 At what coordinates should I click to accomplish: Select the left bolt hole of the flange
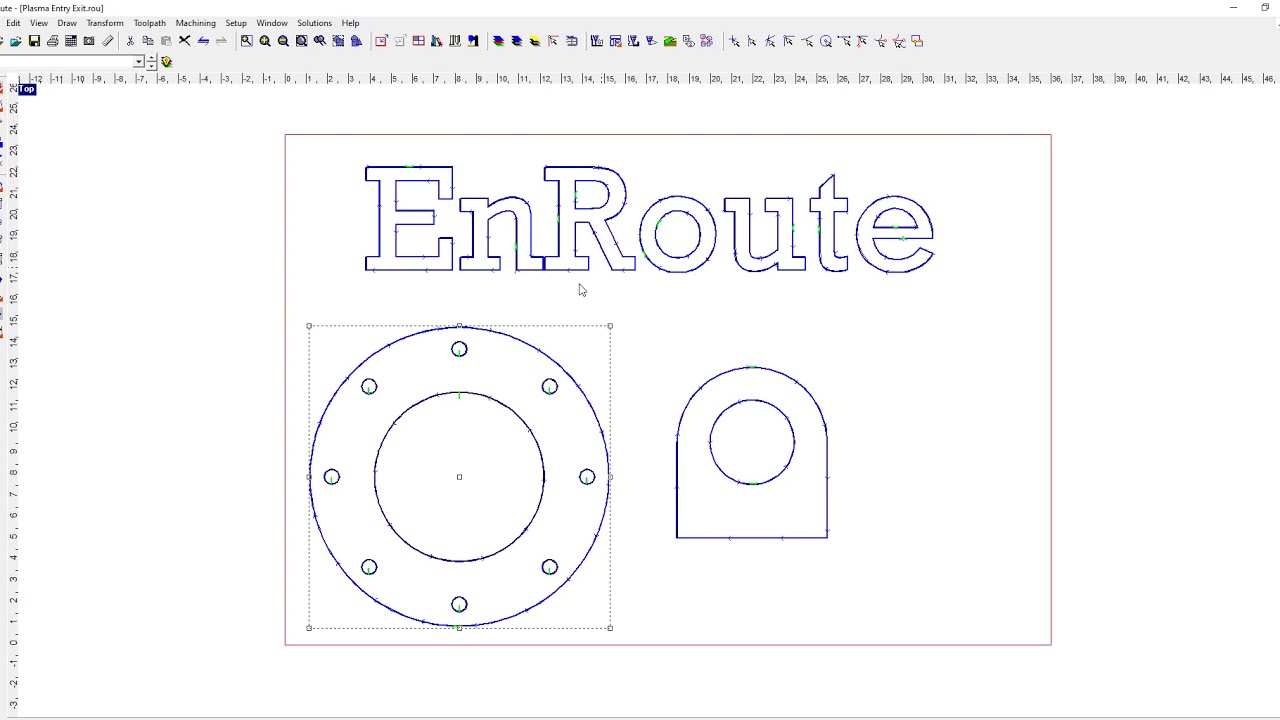tap(332, 477)
